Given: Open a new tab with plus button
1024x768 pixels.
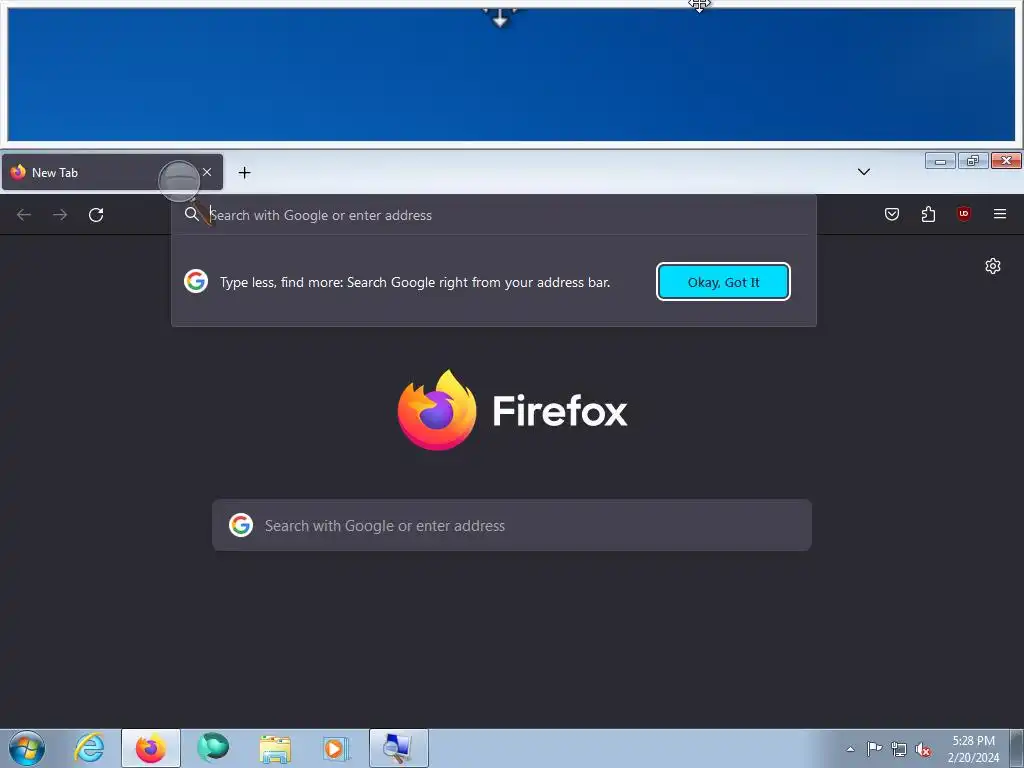Looking at the screenshot, I should click(x=244, y=172).
